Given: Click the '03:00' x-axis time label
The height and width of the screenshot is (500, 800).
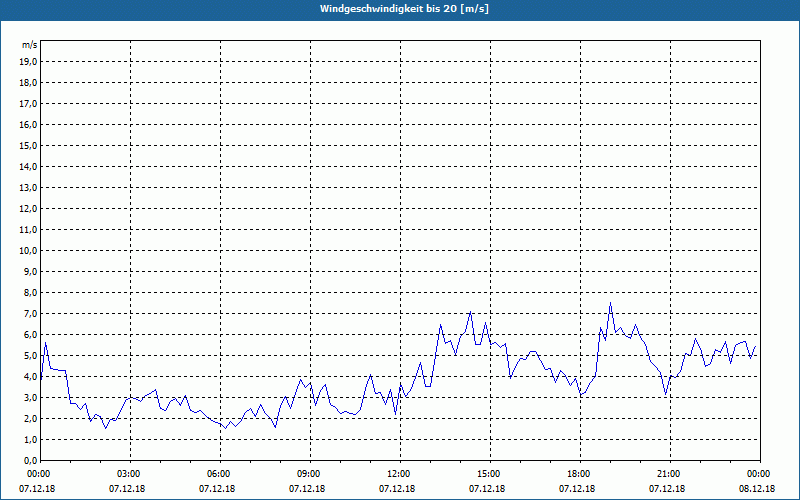Looking at the screenshot, I should click(x=131, y=474).
